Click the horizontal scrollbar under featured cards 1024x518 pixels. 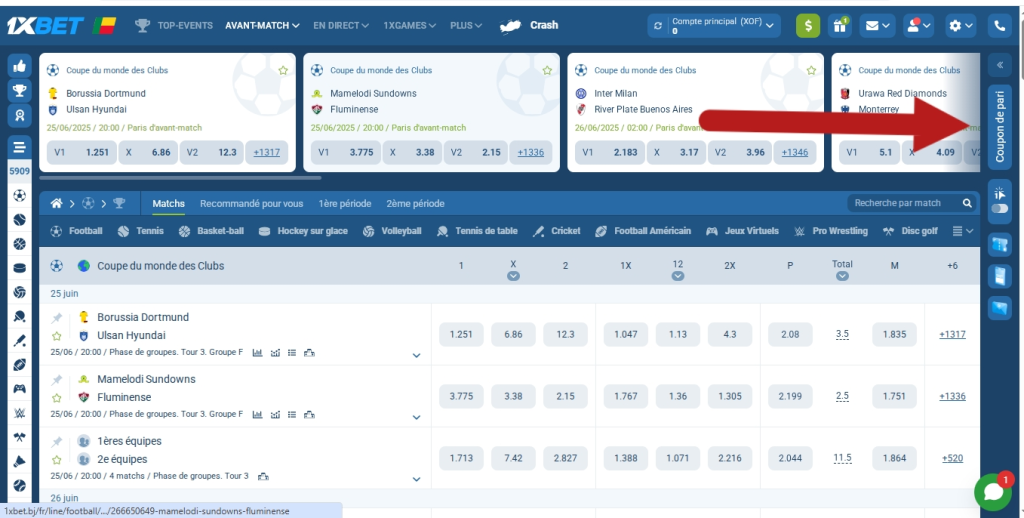click(180, 178)
